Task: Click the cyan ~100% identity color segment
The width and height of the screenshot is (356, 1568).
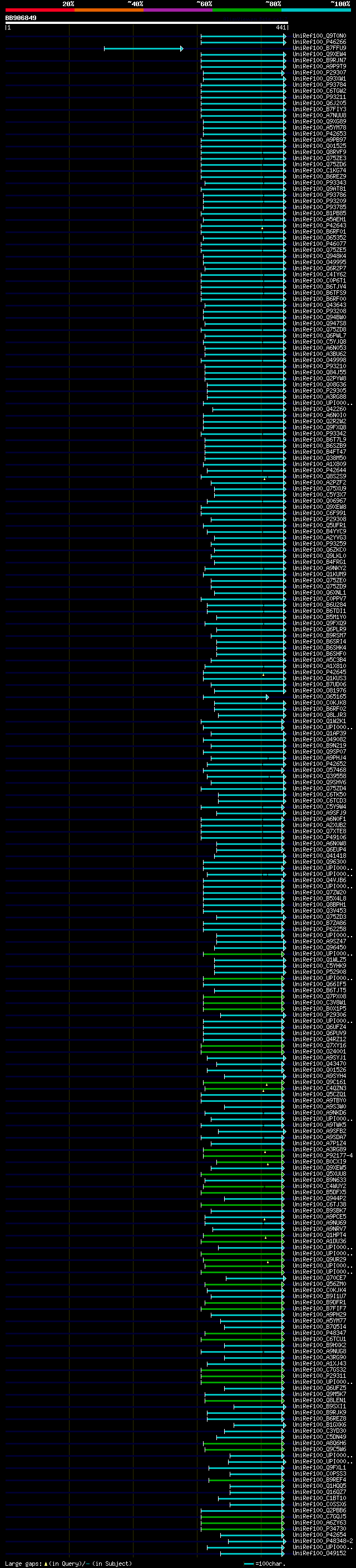Action: [x=317, y=10]
